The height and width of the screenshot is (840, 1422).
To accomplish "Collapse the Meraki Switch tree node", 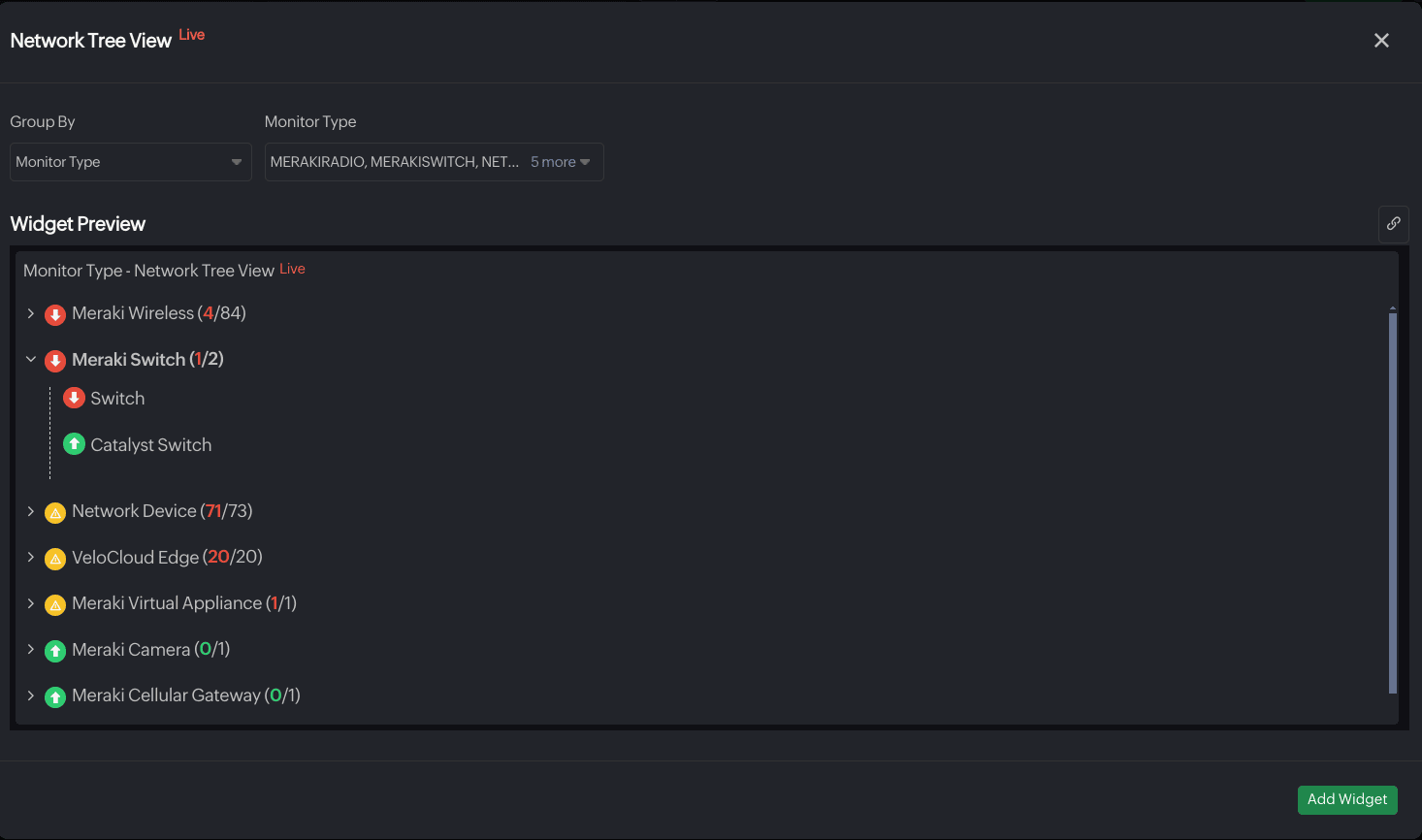I will point(31,360).
